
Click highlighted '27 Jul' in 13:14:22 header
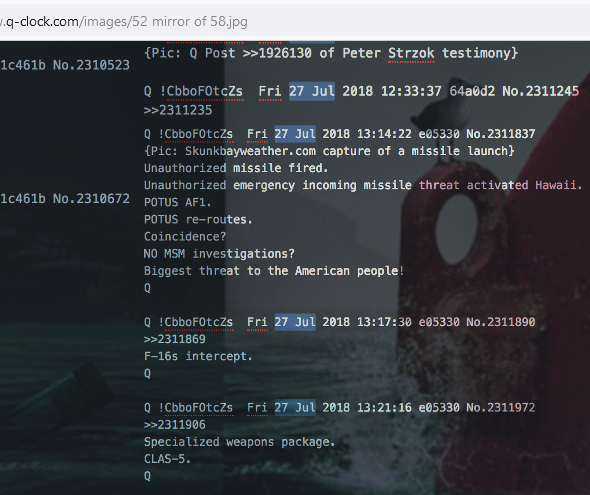[295, 134]
